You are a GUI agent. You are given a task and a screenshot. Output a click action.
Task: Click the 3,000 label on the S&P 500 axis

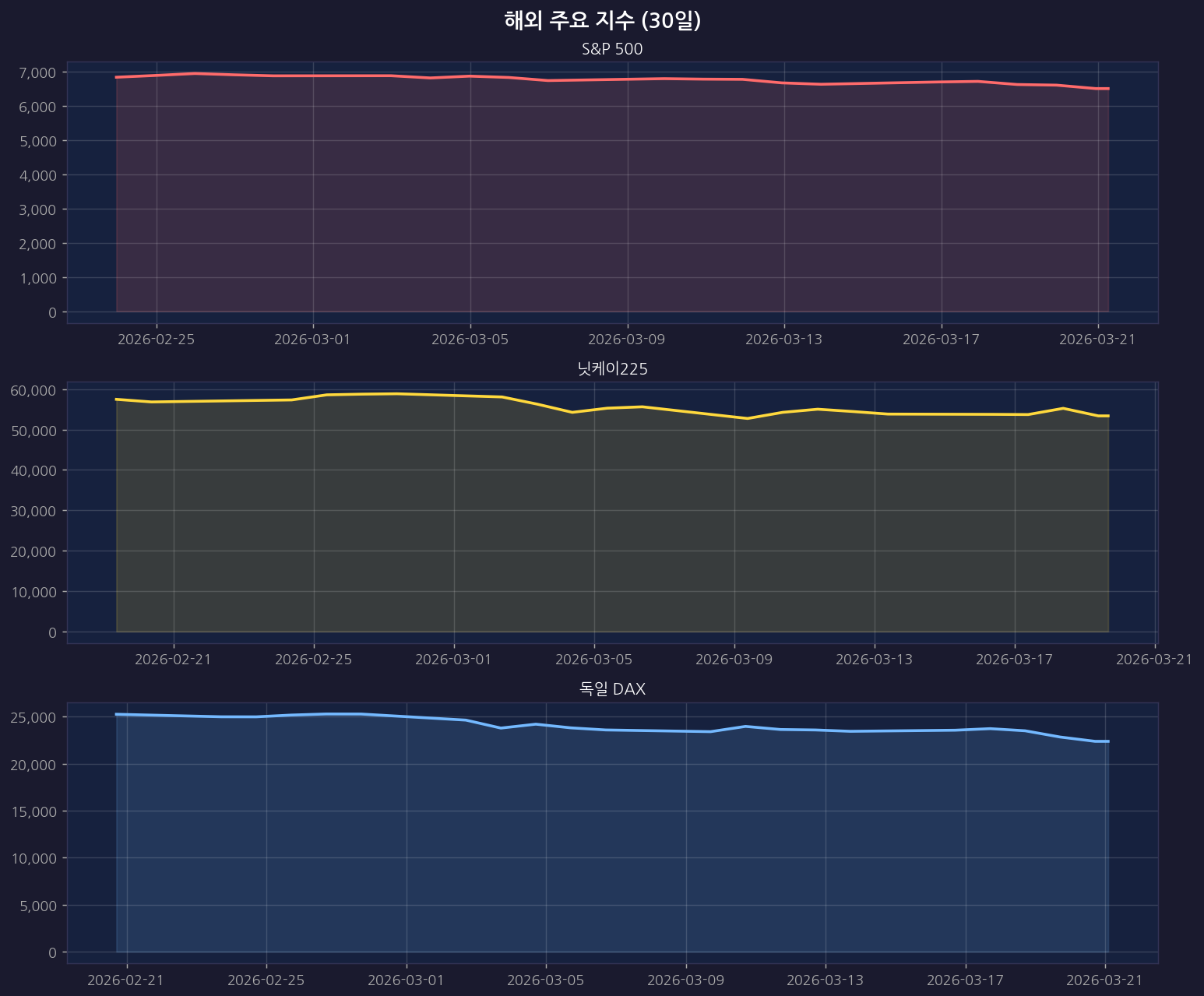[x=37, y=209]
